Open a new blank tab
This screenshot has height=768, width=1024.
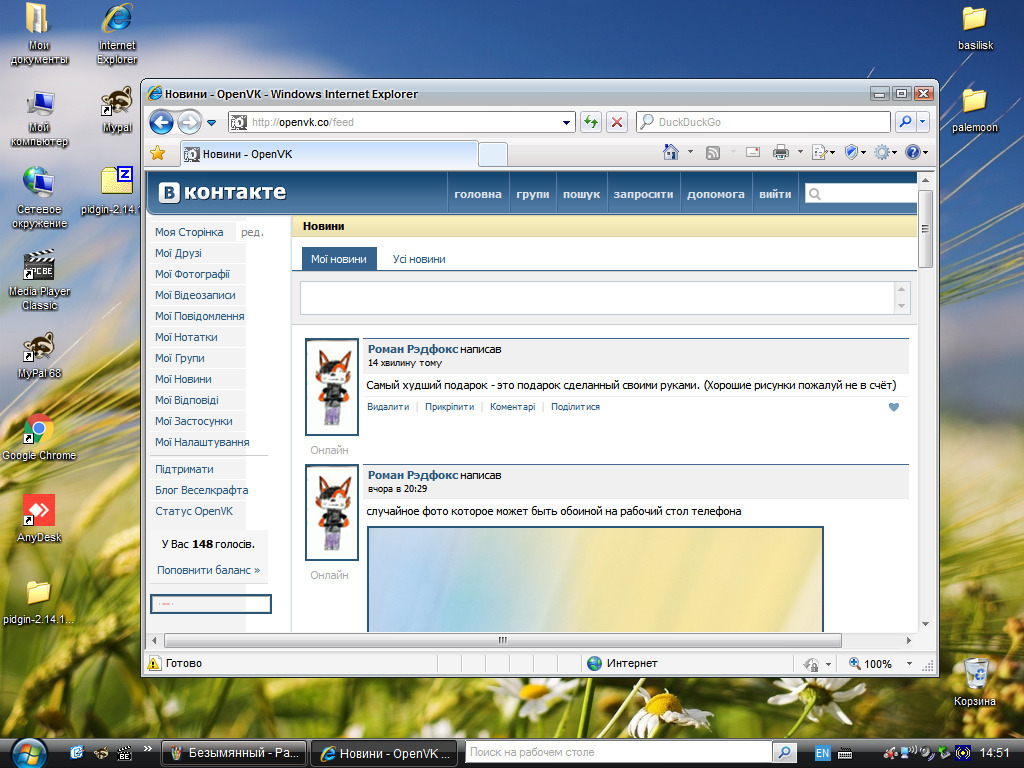(x=493, y=155)
